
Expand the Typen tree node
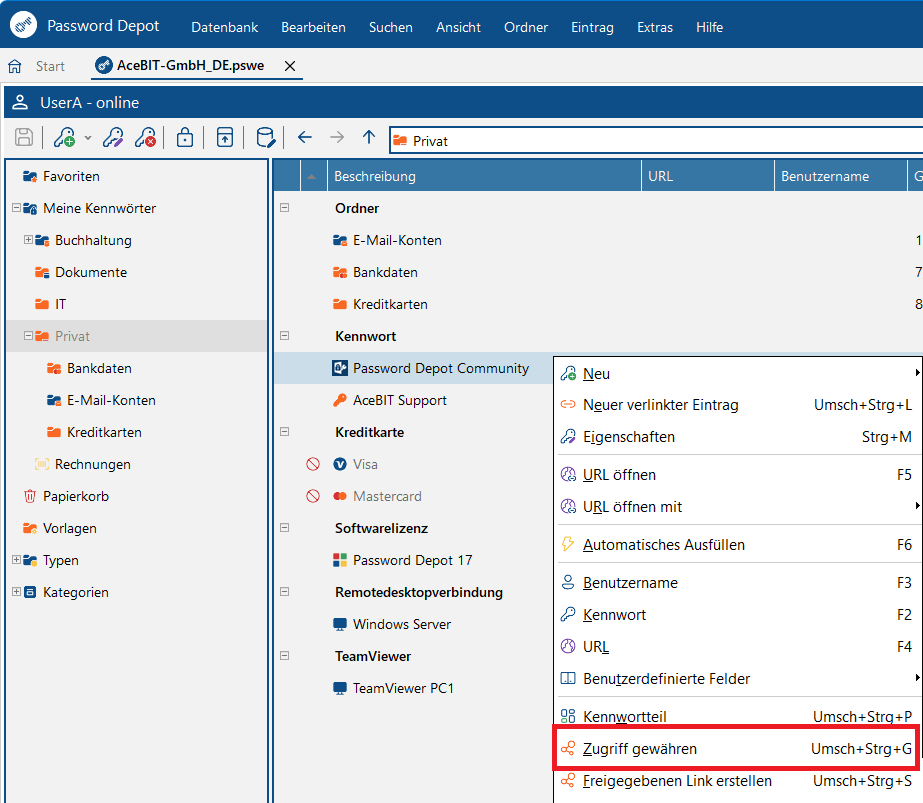click(x=16, y=559)
